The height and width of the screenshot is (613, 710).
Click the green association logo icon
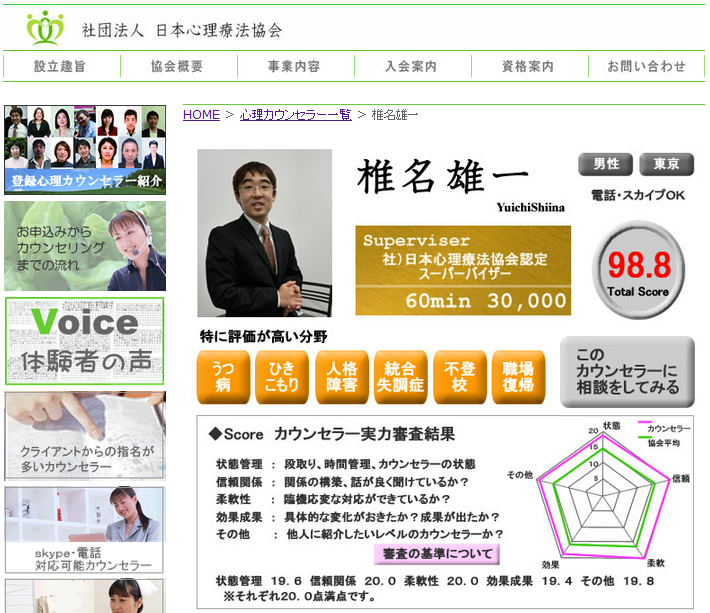(45, 28)
